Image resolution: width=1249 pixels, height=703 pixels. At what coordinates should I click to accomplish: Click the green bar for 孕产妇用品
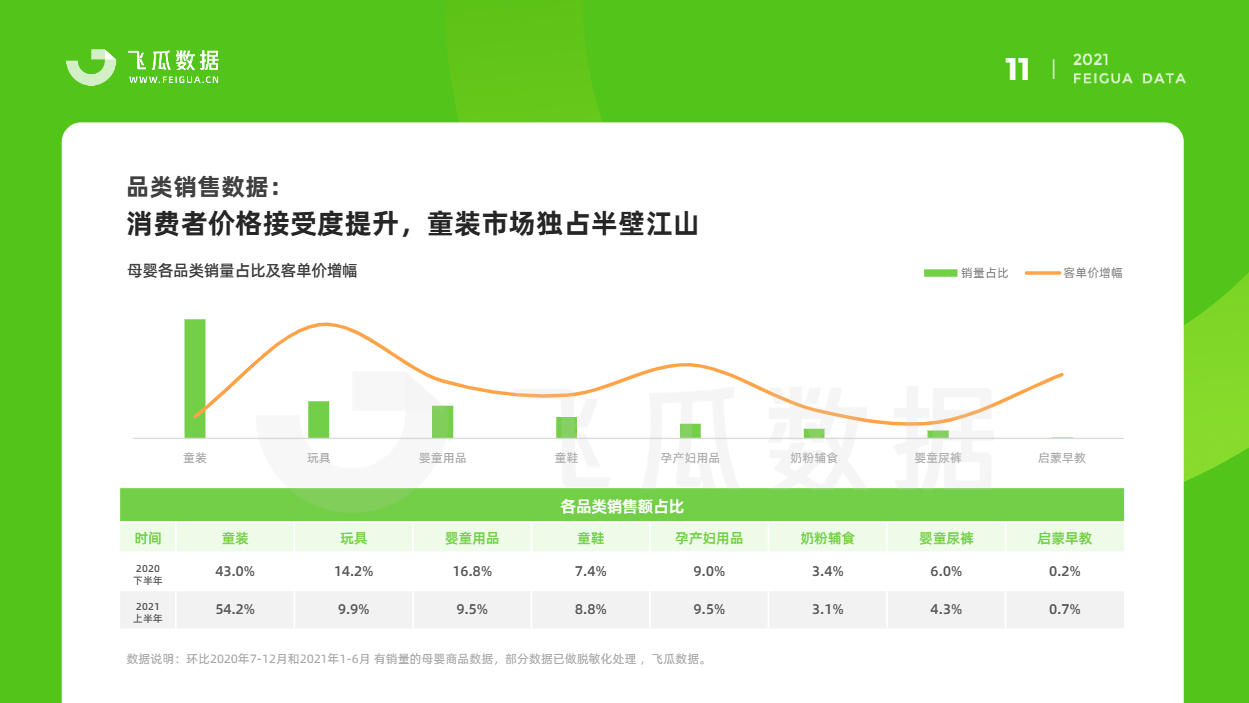[x=690, y=431]
